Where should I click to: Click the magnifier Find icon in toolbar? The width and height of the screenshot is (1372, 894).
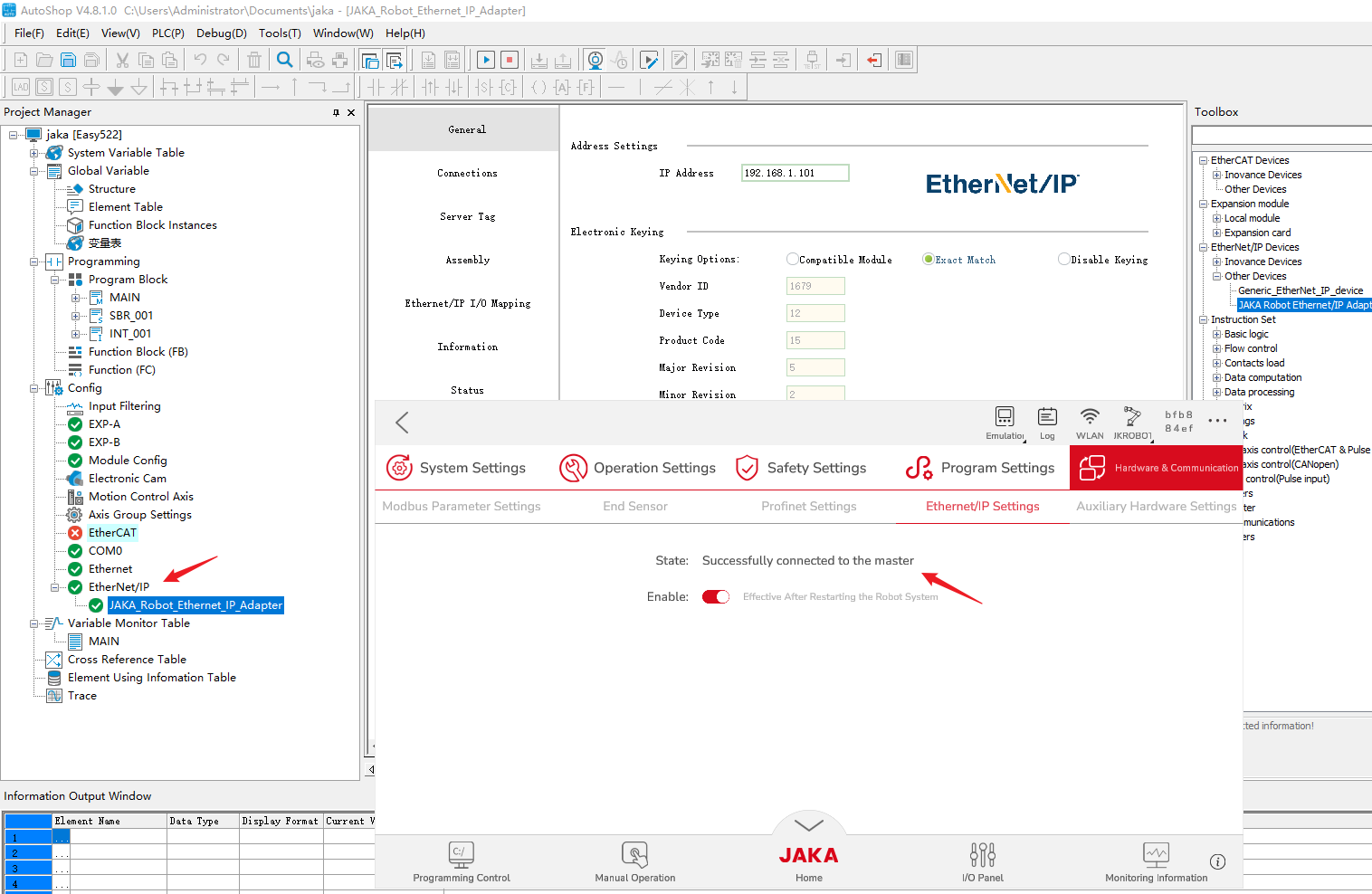[284, 61]
